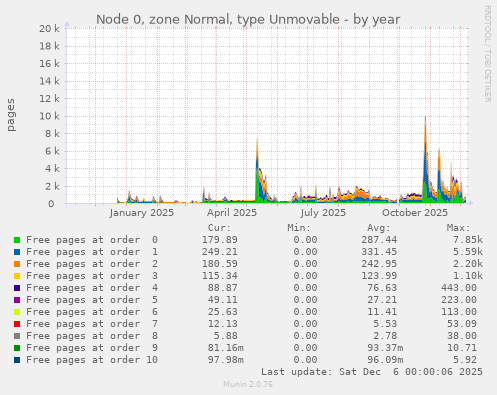The image size is (497, 395).
Task: Click current value 81.16m for order 9
Action: click(x=226, y=348)
